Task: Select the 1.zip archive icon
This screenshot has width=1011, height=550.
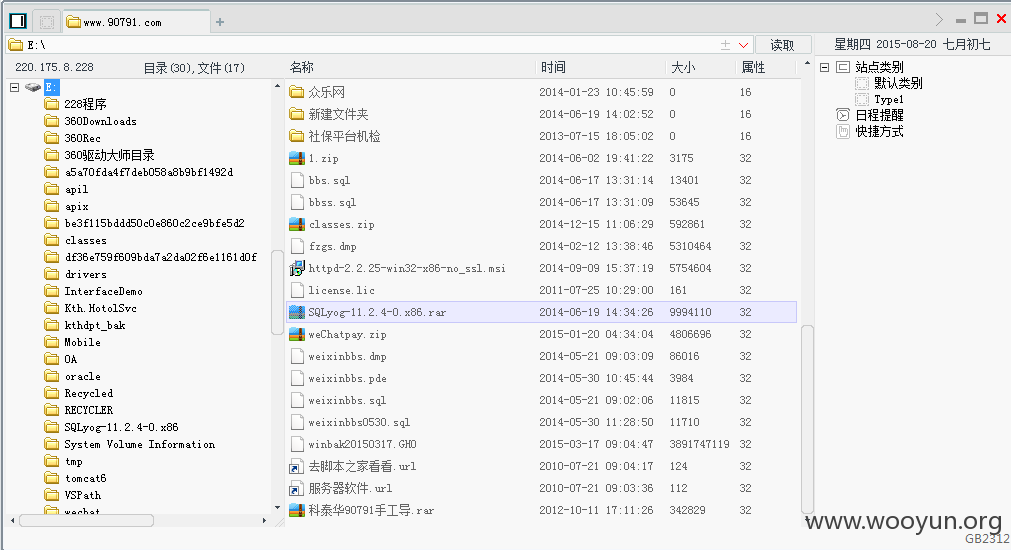Action: [297, 158]
